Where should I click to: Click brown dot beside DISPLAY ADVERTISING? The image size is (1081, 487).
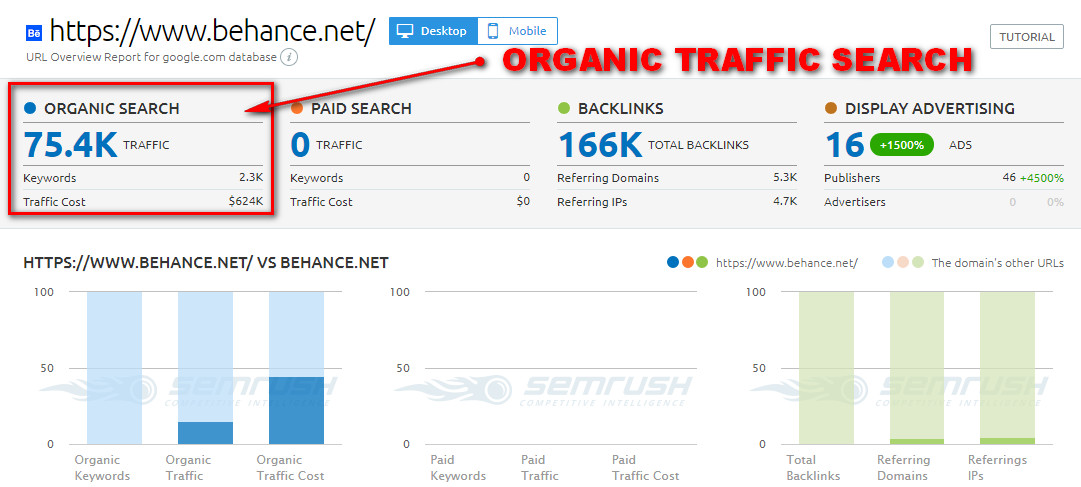tap(831, 108)
